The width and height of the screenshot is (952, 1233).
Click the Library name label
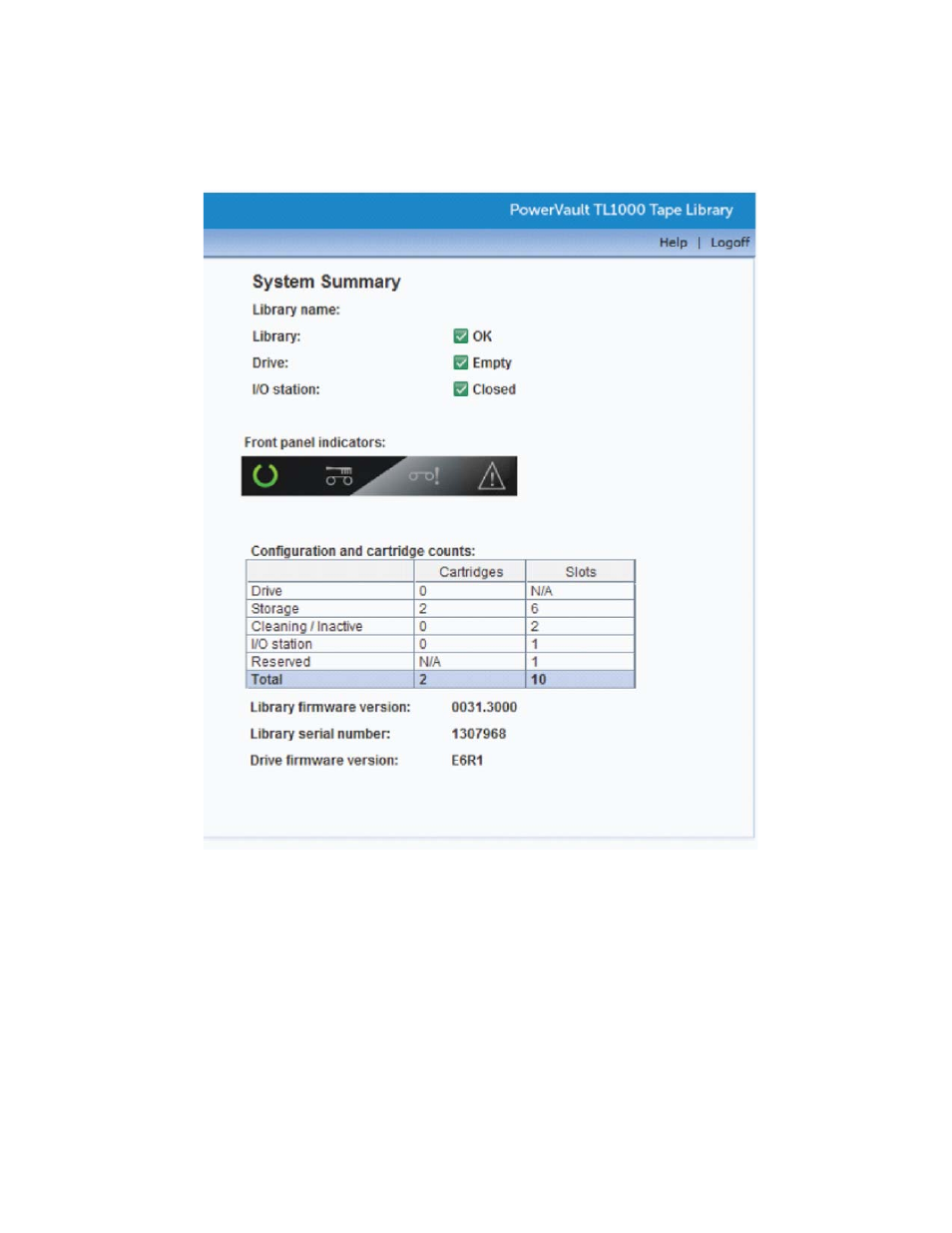296,309
